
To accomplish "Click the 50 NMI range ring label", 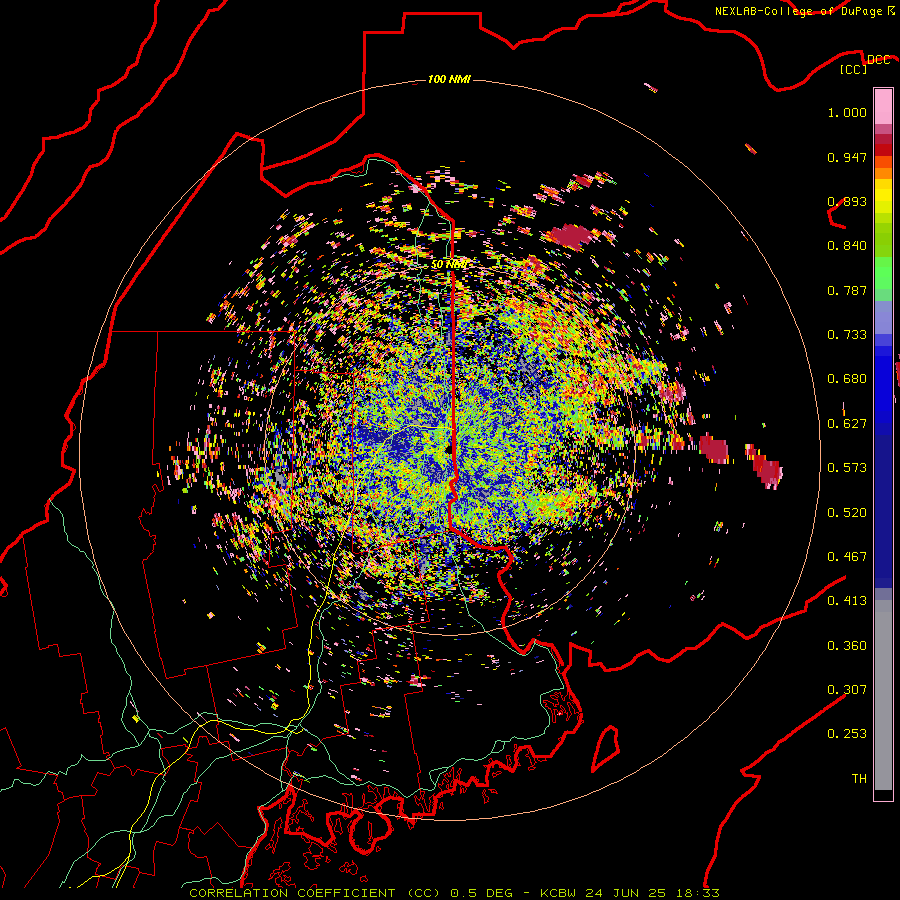I will [x=449, y=265].
